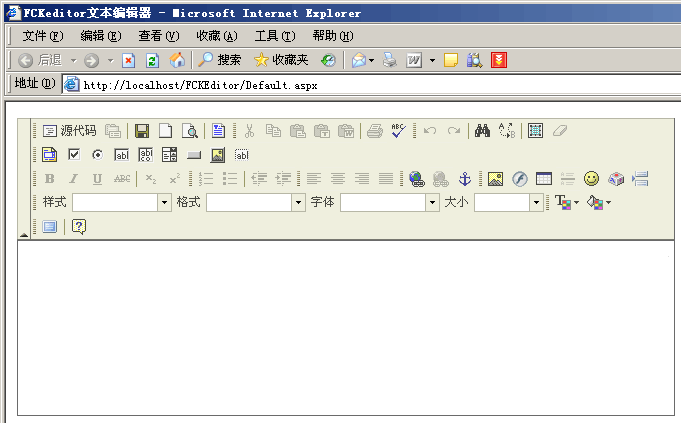Image resolution: width=681 pixels, height=423 pixels.
Task: Click the Decrease Indent icon
Action: click(x=259, y=179)
